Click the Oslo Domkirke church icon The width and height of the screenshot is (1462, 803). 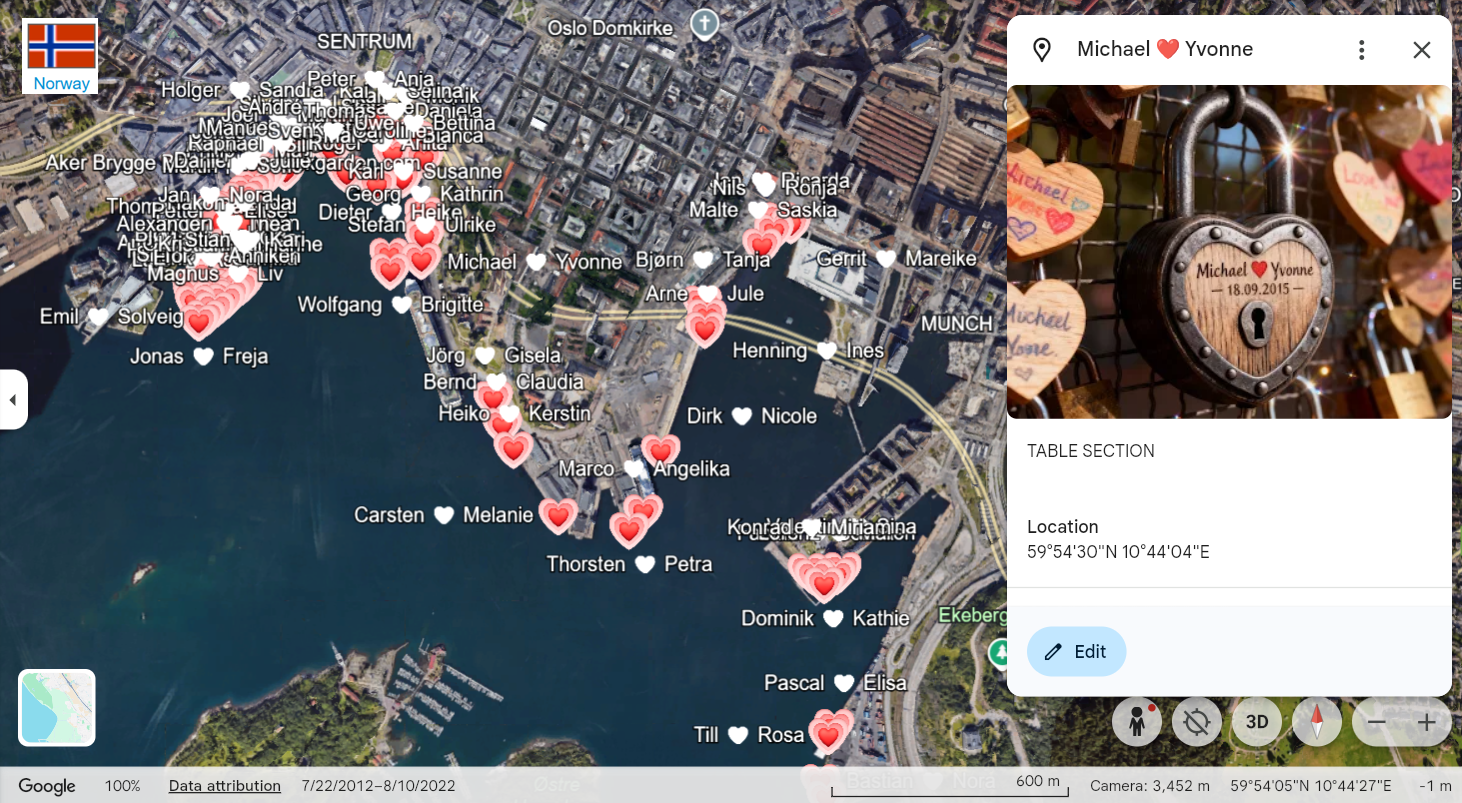pyautogui.click(x=705, y=24)
